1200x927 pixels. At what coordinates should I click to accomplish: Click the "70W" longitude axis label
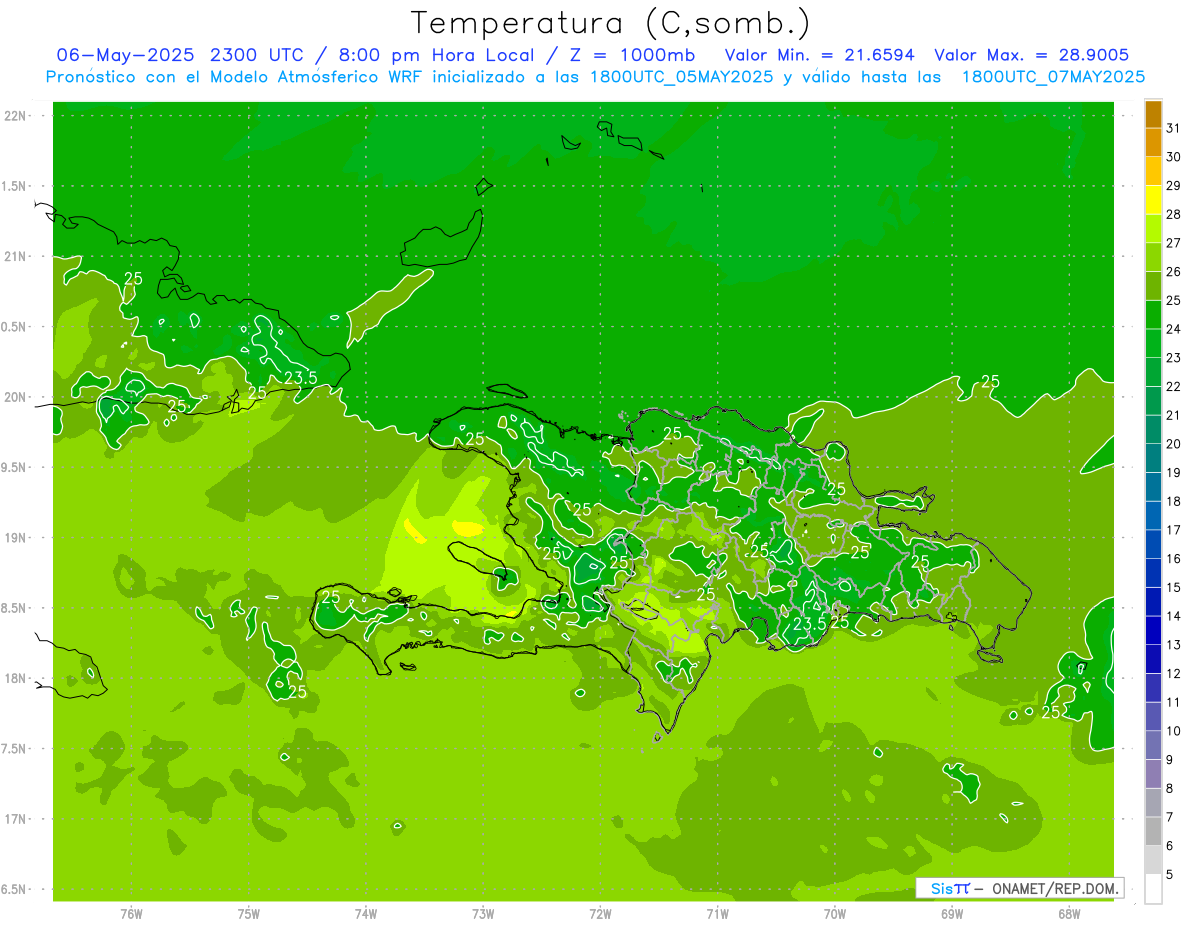(835, 913)
